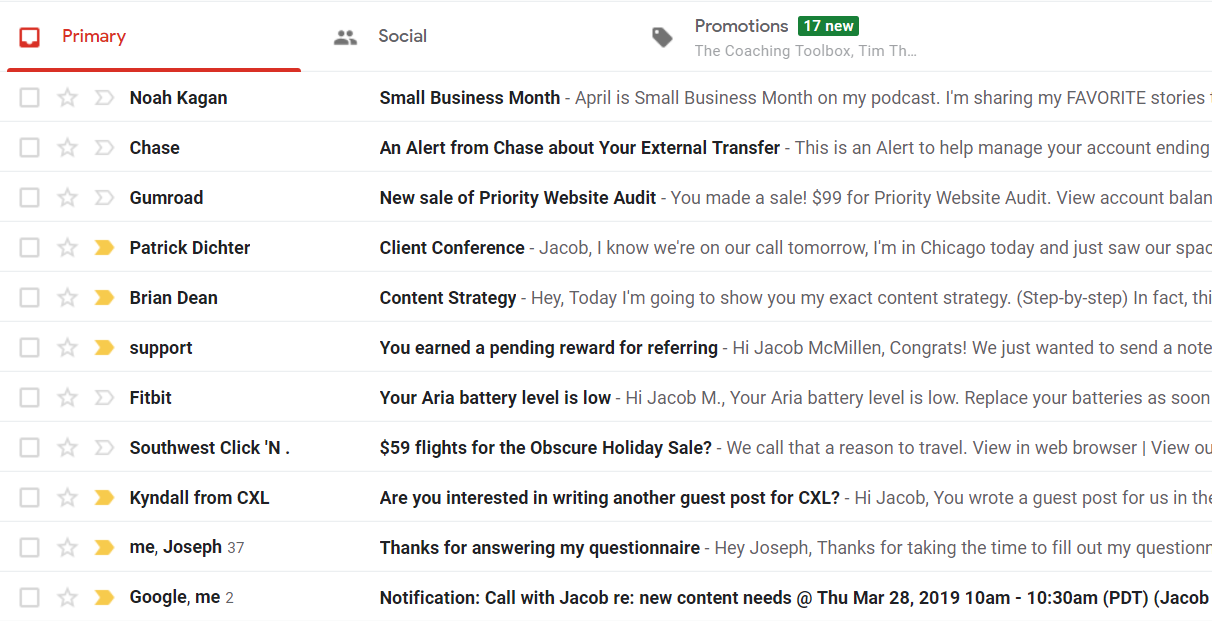Go to the Primary inbox tab
Image resolution: width=1212 pixels, height=621 pixels.
point(154,37)
